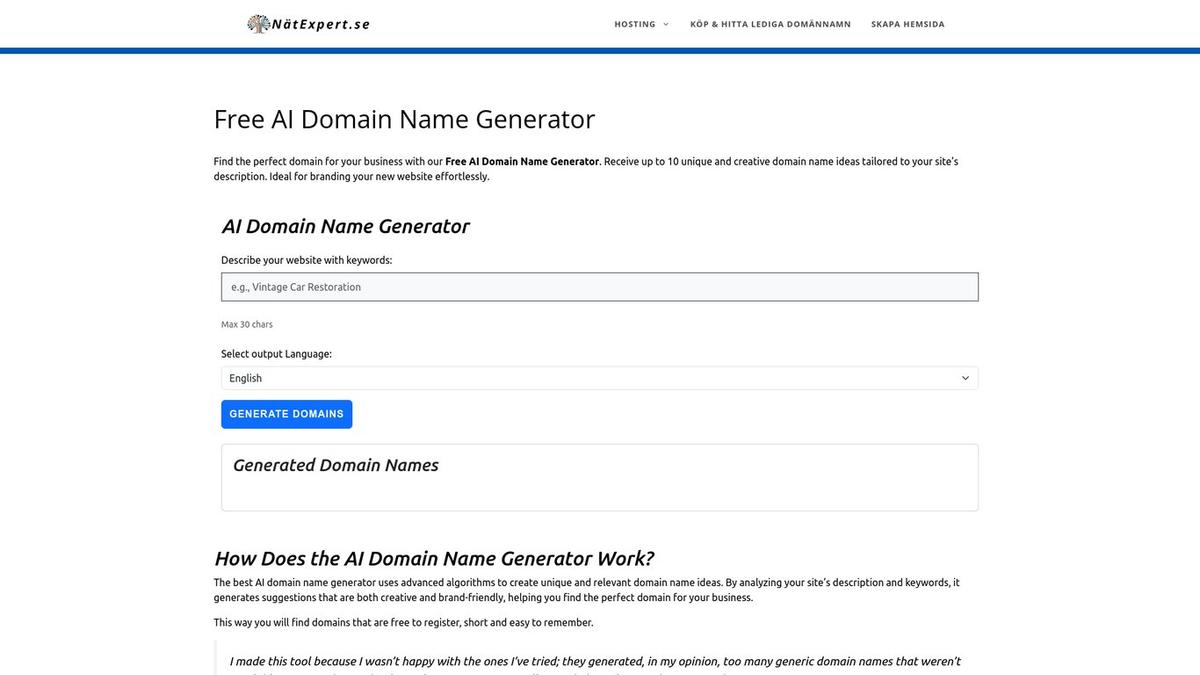
Task: Click the Generate Domains button
Action: (287, 414)
